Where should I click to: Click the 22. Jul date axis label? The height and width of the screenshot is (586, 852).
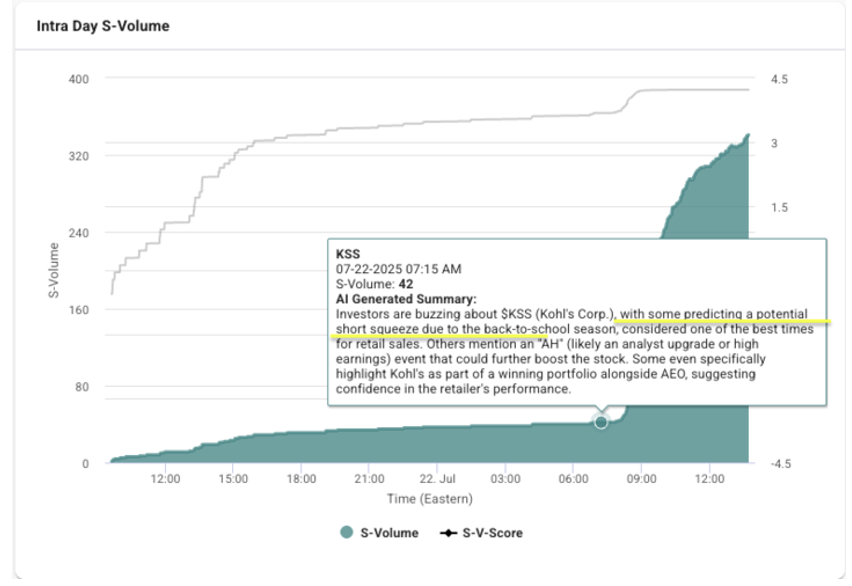tap(437, 480)
